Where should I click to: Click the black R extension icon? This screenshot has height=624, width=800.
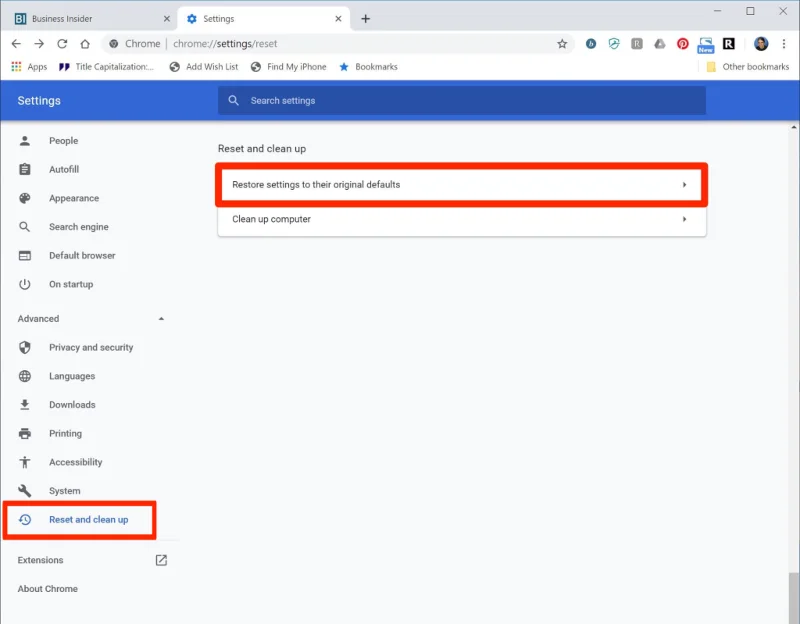(x=729, y=44)
